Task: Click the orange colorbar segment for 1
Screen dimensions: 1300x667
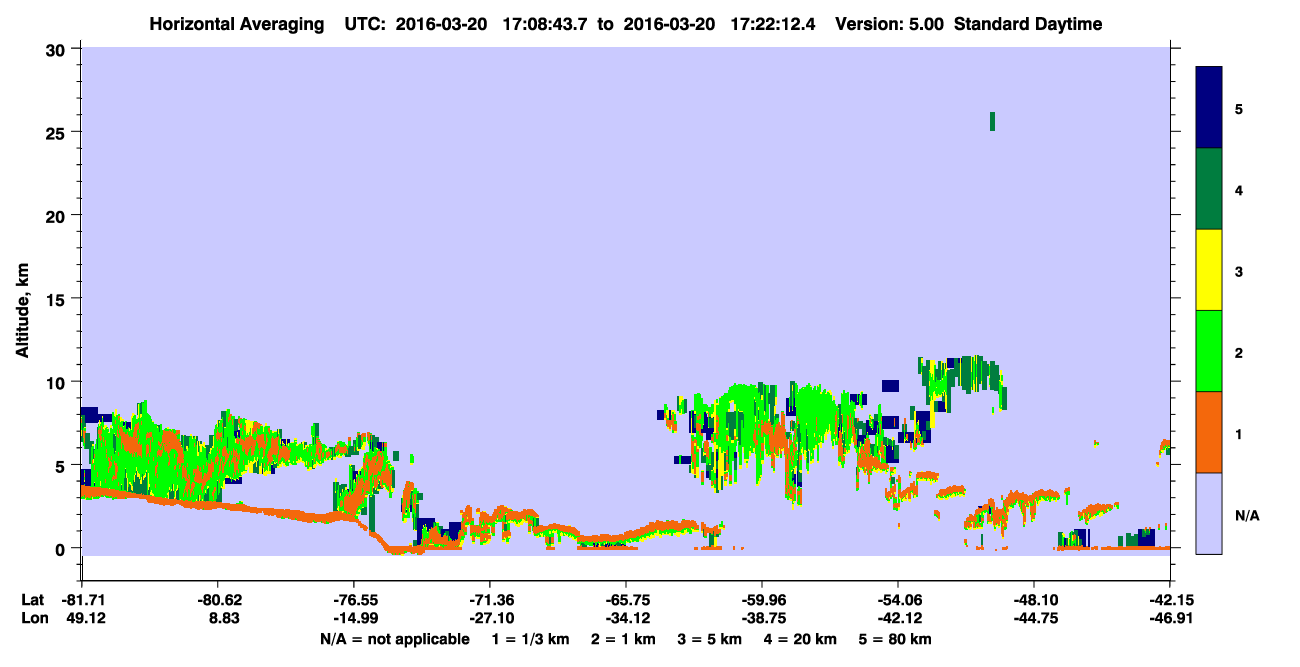Action: [1209, 432]
